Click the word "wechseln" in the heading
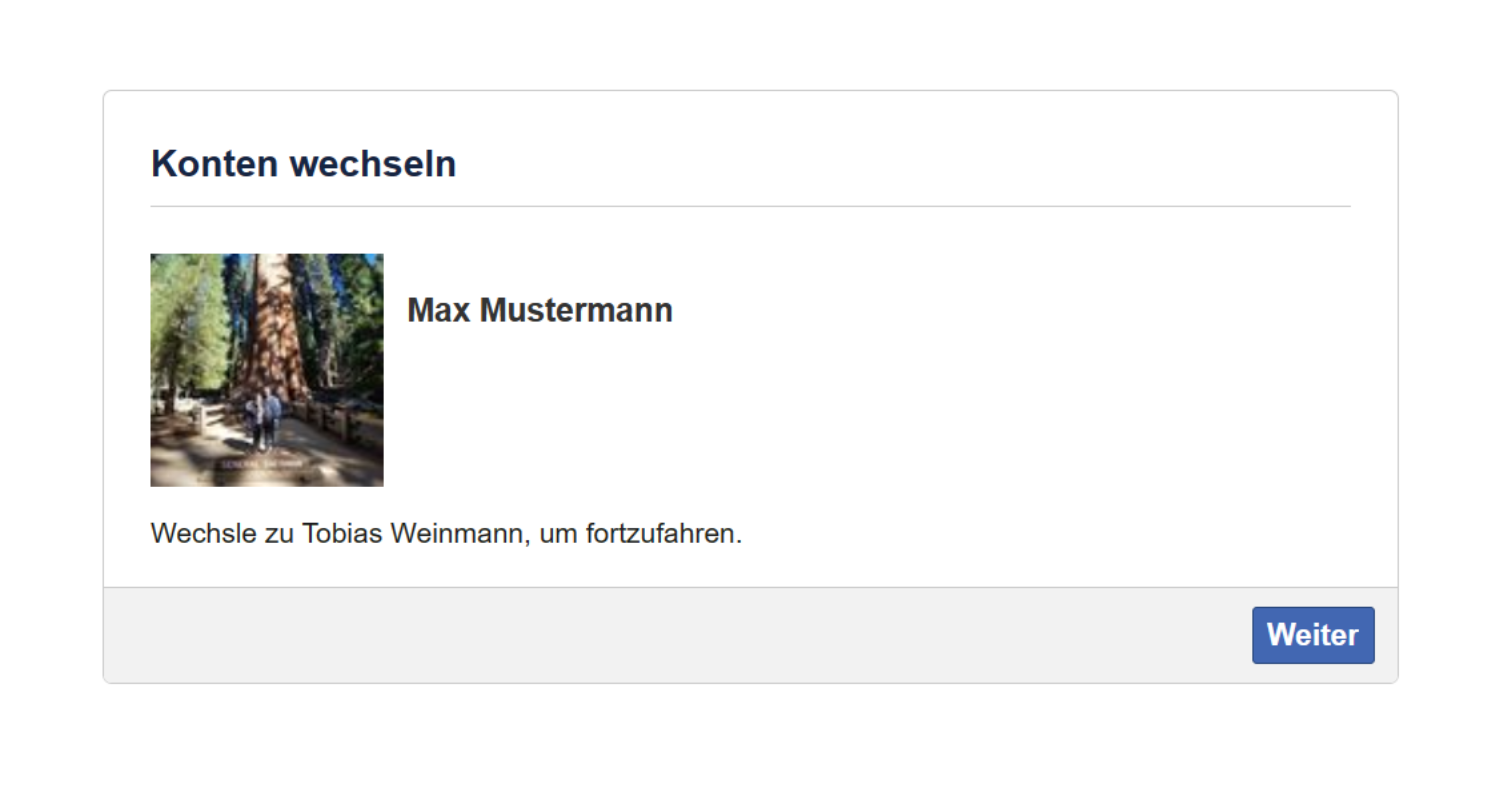Viewport: 1500px width, 800px height. [x=373, y=163]
